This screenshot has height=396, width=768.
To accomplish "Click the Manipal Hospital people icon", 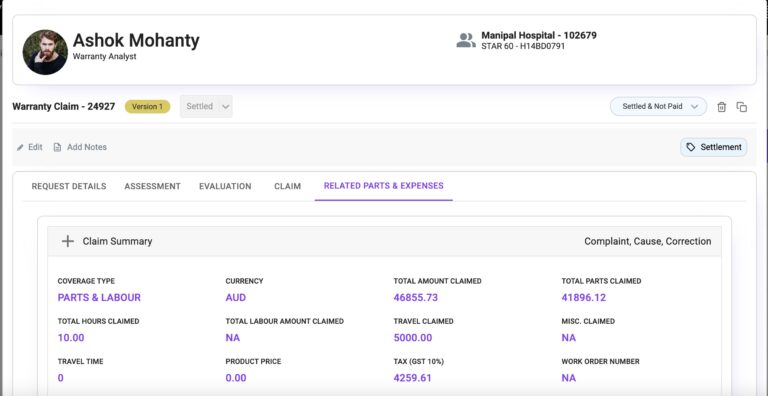I will click(x=465, y=40).
